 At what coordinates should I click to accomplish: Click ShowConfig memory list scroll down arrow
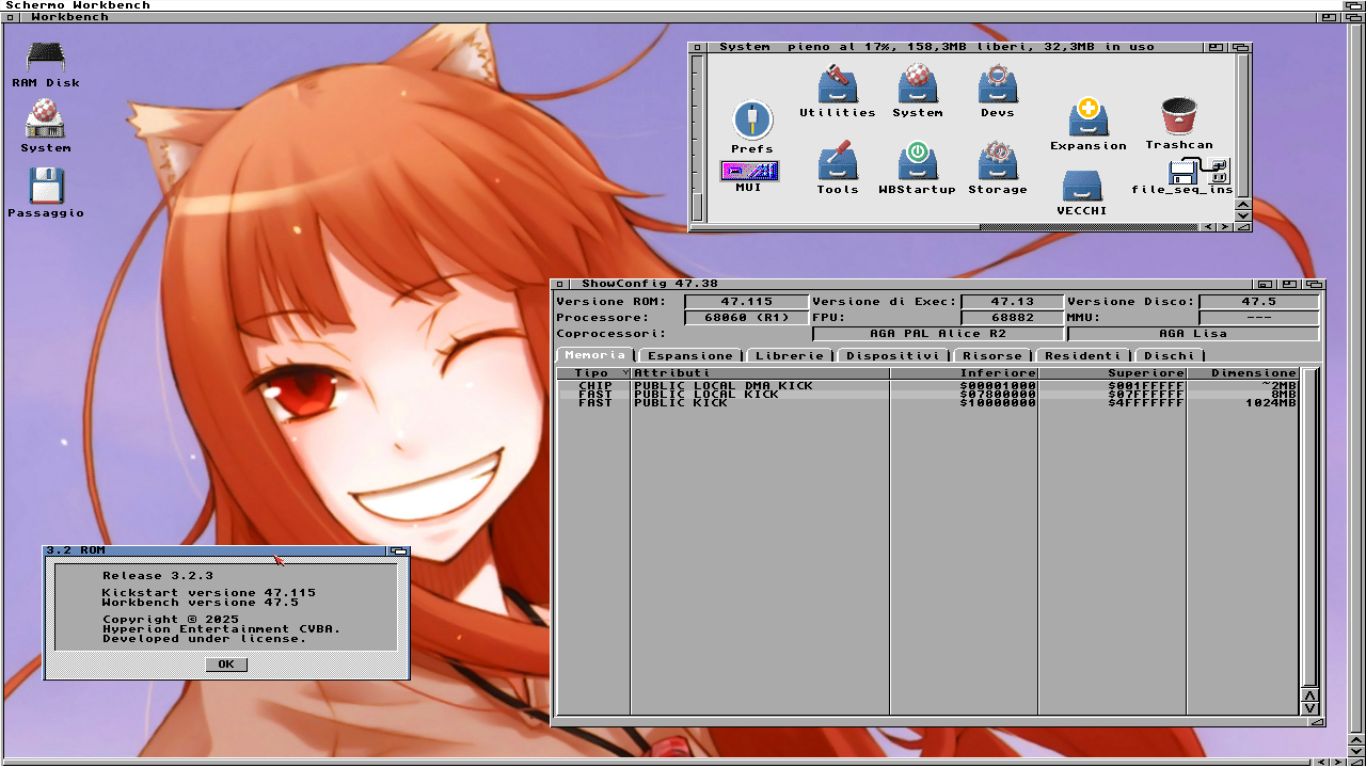pos(1310,708)
